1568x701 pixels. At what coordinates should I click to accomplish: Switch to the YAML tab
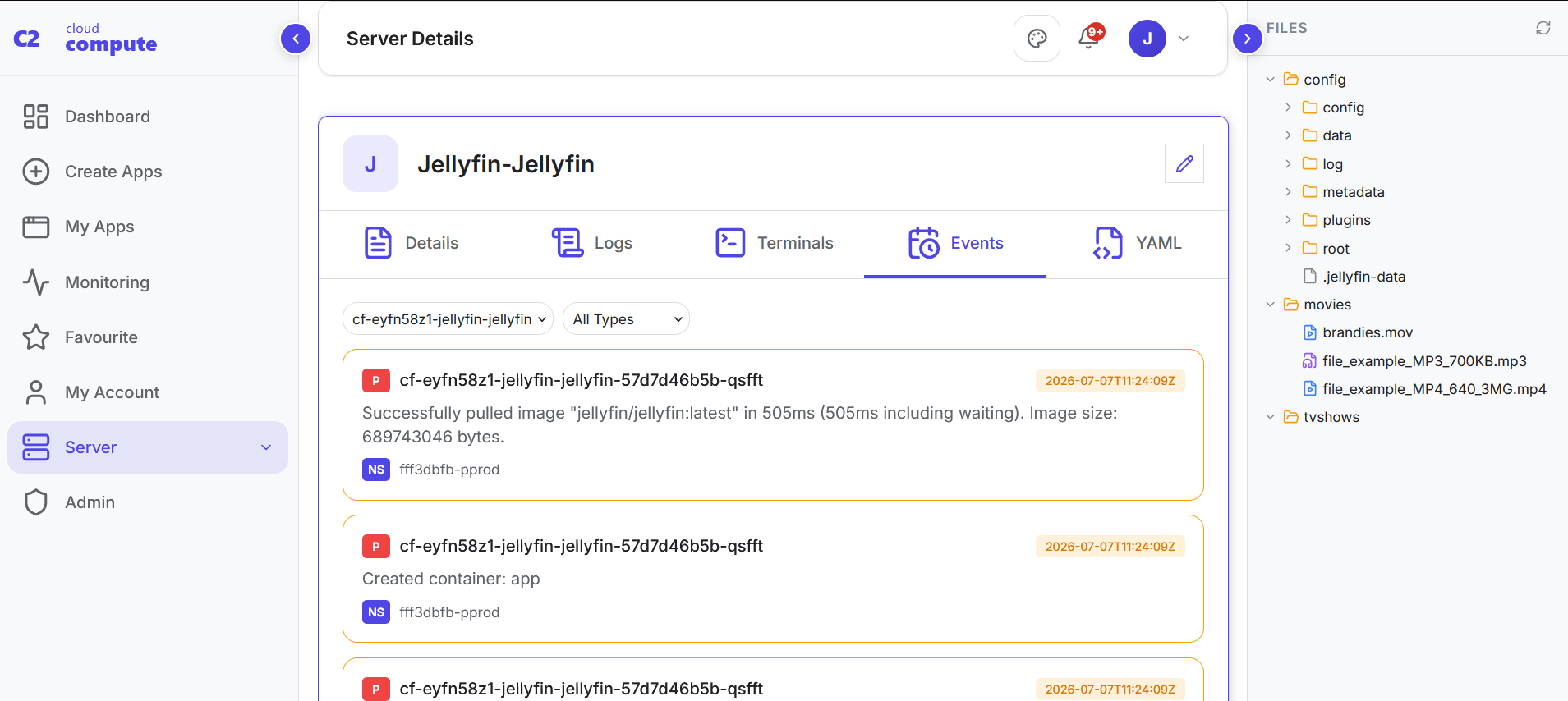tap(1137, 243)
